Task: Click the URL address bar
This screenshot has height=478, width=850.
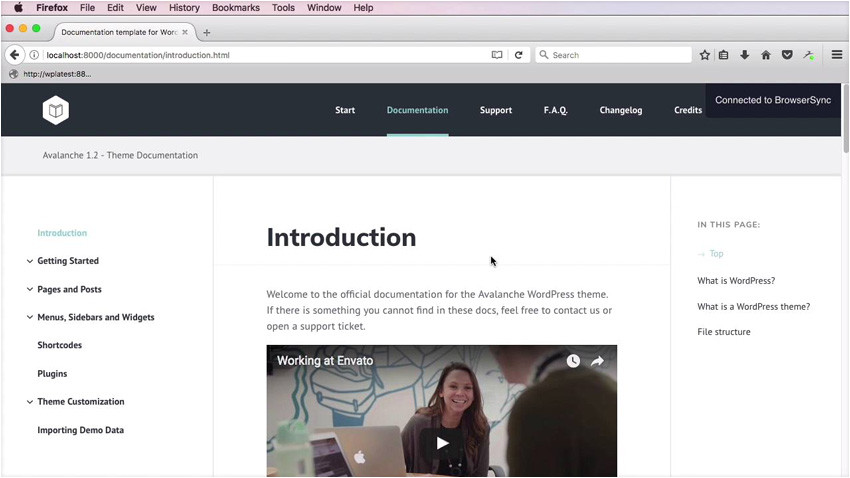Action: 266,55
